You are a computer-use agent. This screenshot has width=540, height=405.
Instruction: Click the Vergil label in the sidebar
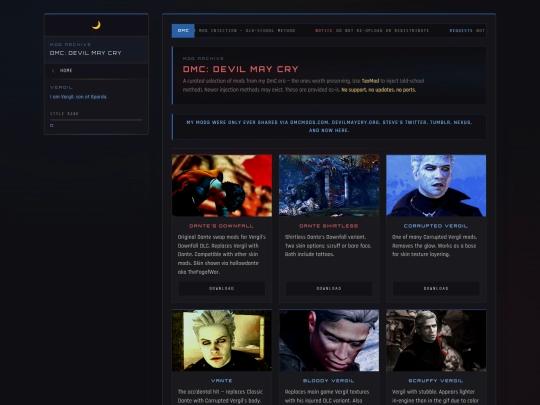pyautogui.click(x=61, y=87)
